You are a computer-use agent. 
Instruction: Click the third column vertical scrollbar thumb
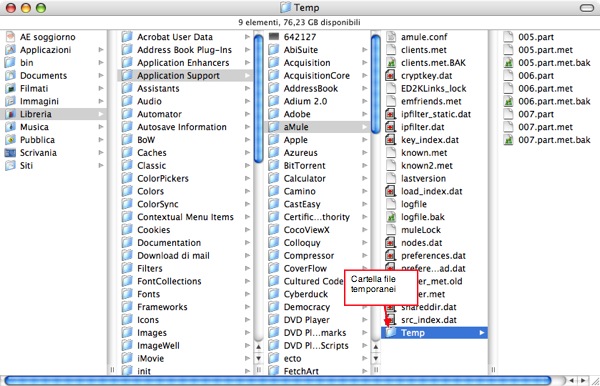pyautogui.click(x=376, y=84)
